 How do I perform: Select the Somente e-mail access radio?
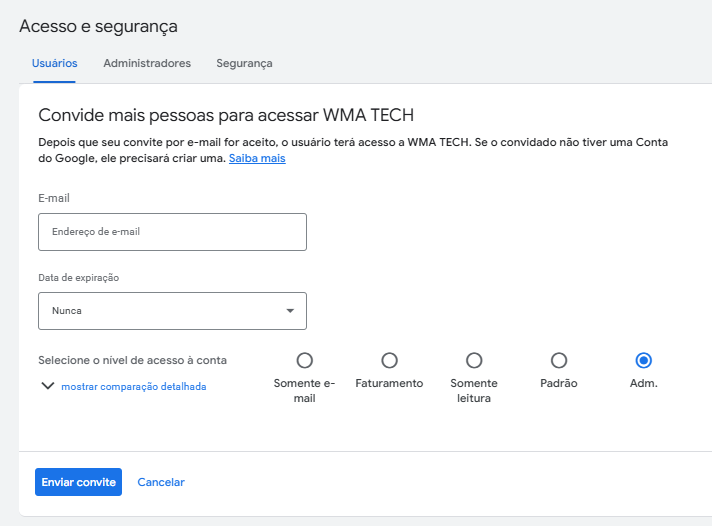[305, 361]
